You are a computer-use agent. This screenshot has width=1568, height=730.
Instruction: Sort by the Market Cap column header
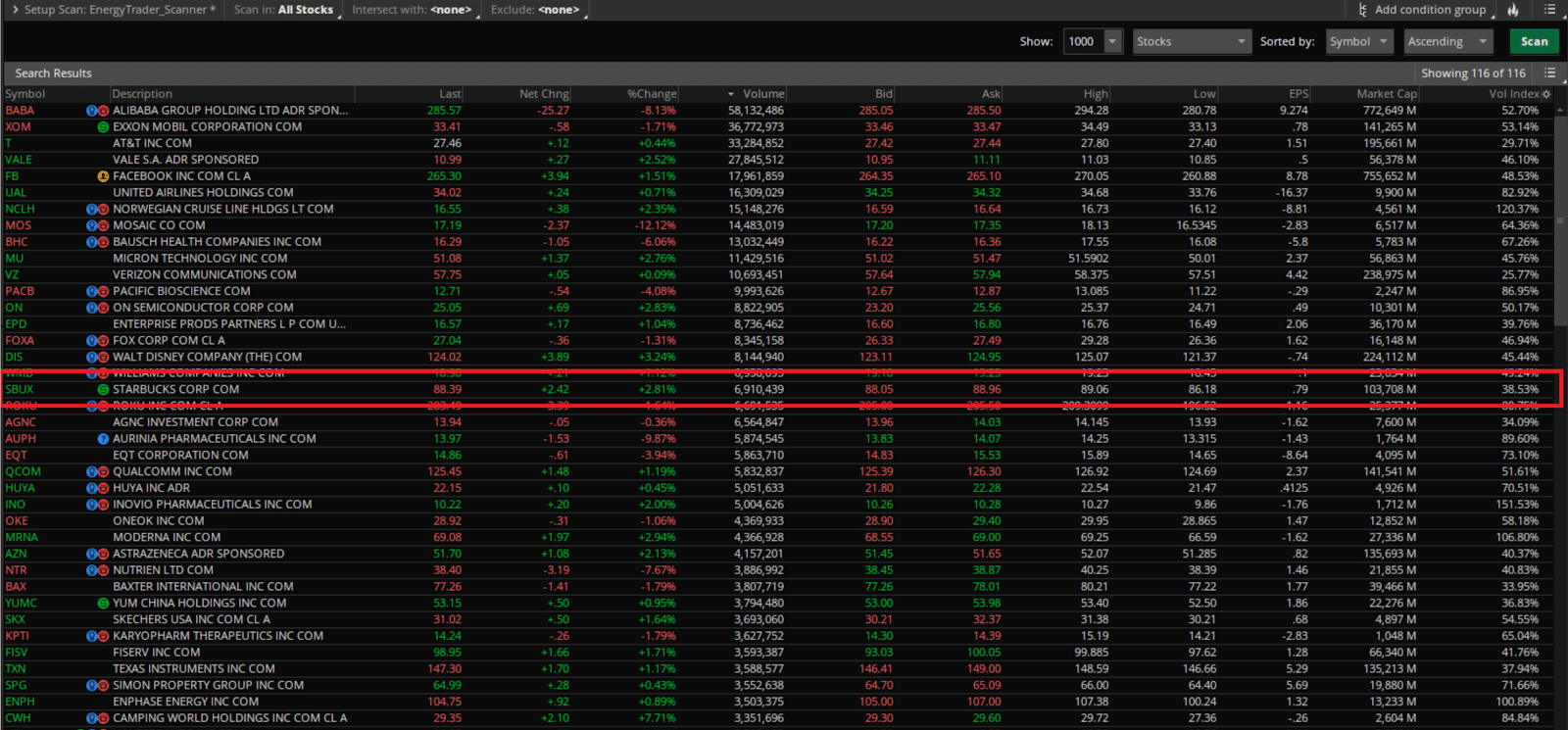pos(1387,94)
